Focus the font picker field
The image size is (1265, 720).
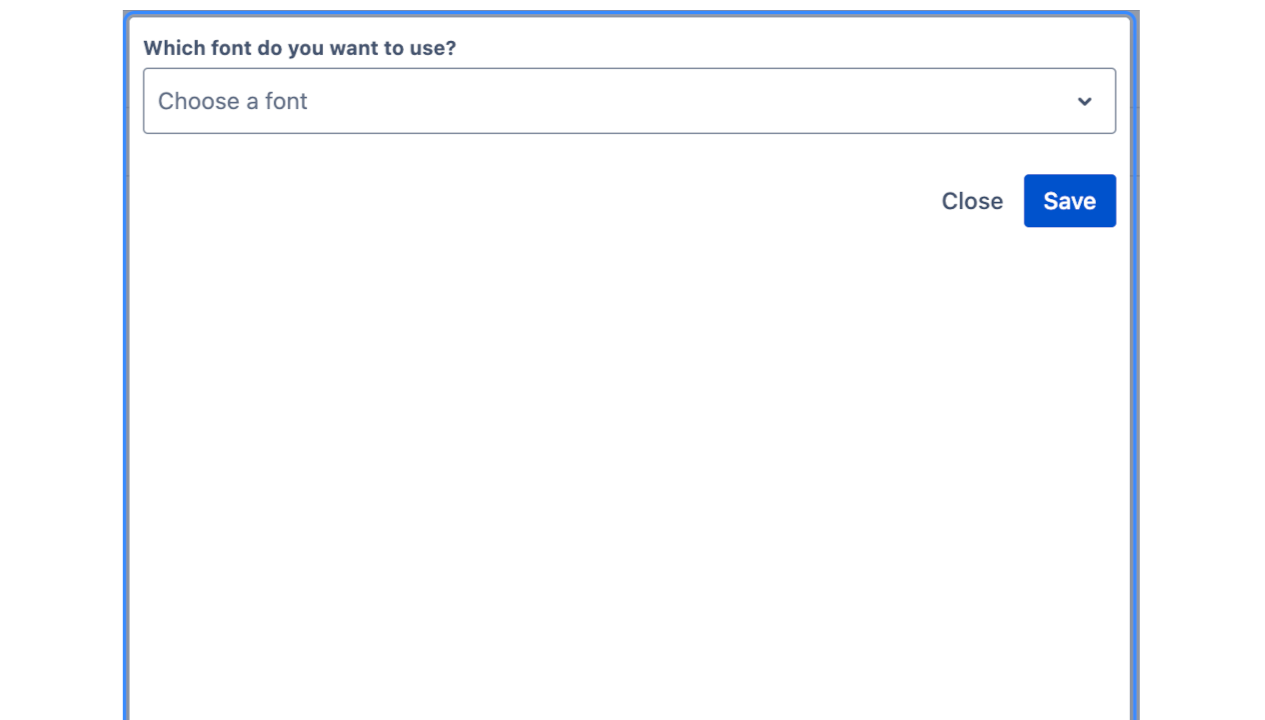(x=629, y=101)
